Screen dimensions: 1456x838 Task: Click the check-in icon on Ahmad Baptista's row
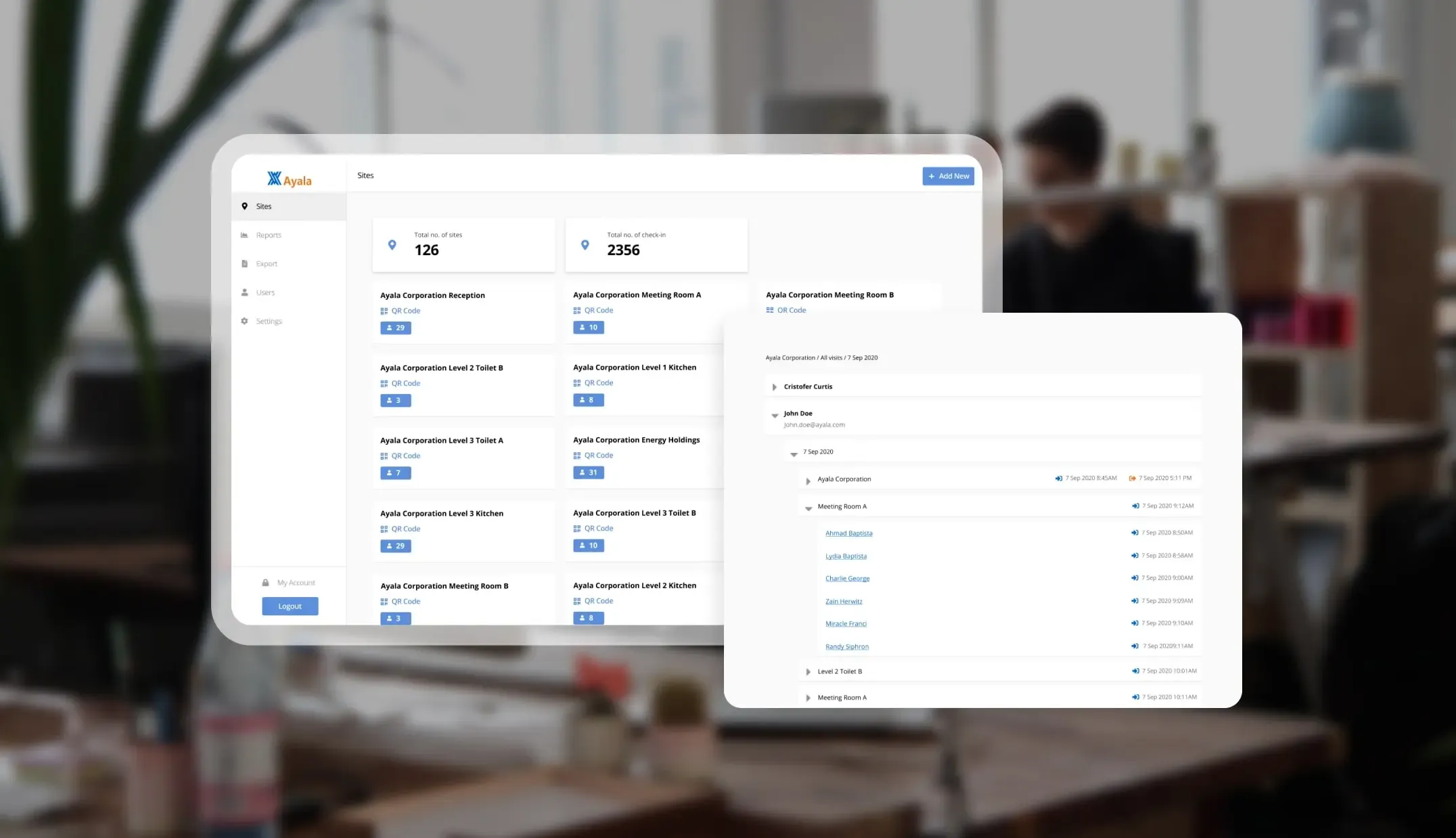[x=1135, y=533]
